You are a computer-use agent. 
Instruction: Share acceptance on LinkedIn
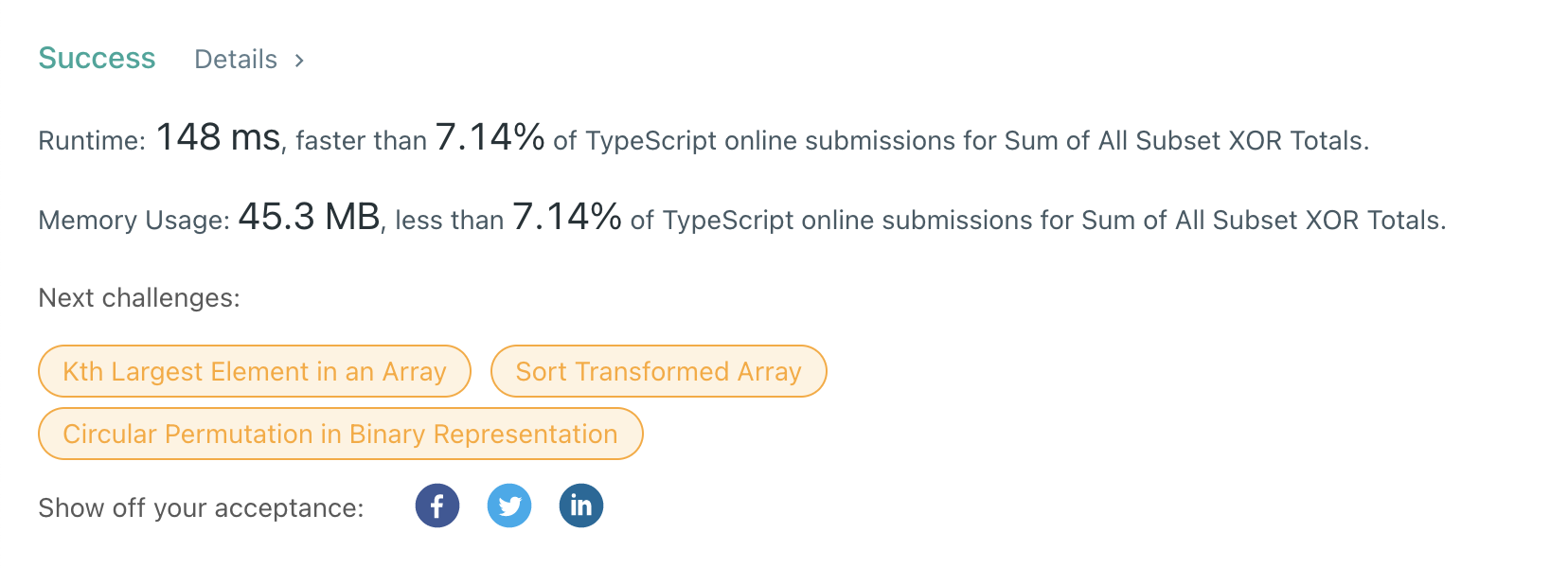[x=581, y=506]
